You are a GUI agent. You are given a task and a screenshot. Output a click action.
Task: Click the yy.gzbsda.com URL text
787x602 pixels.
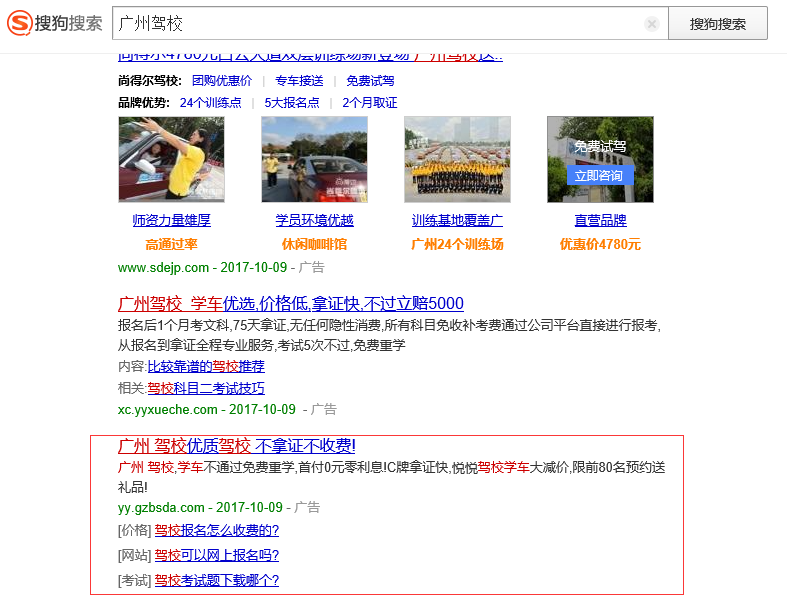pyautogui.click(x=161, y=508)
